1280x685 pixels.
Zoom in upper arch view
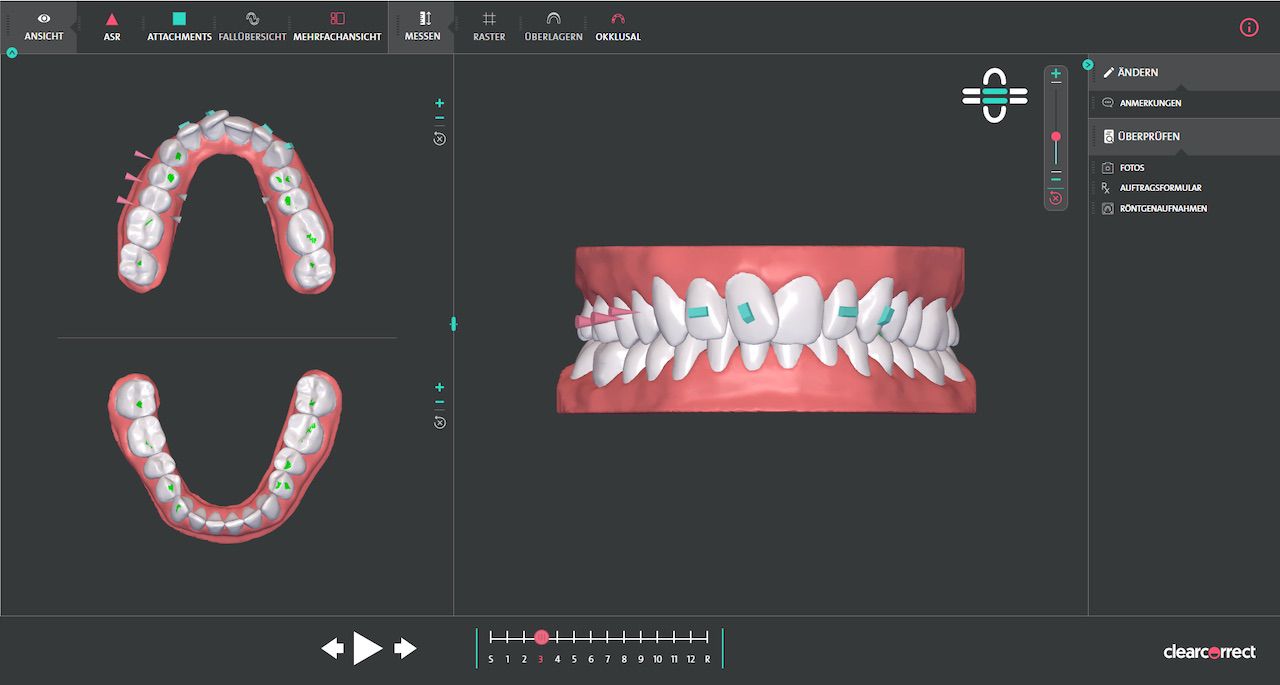tap(439, 103)
